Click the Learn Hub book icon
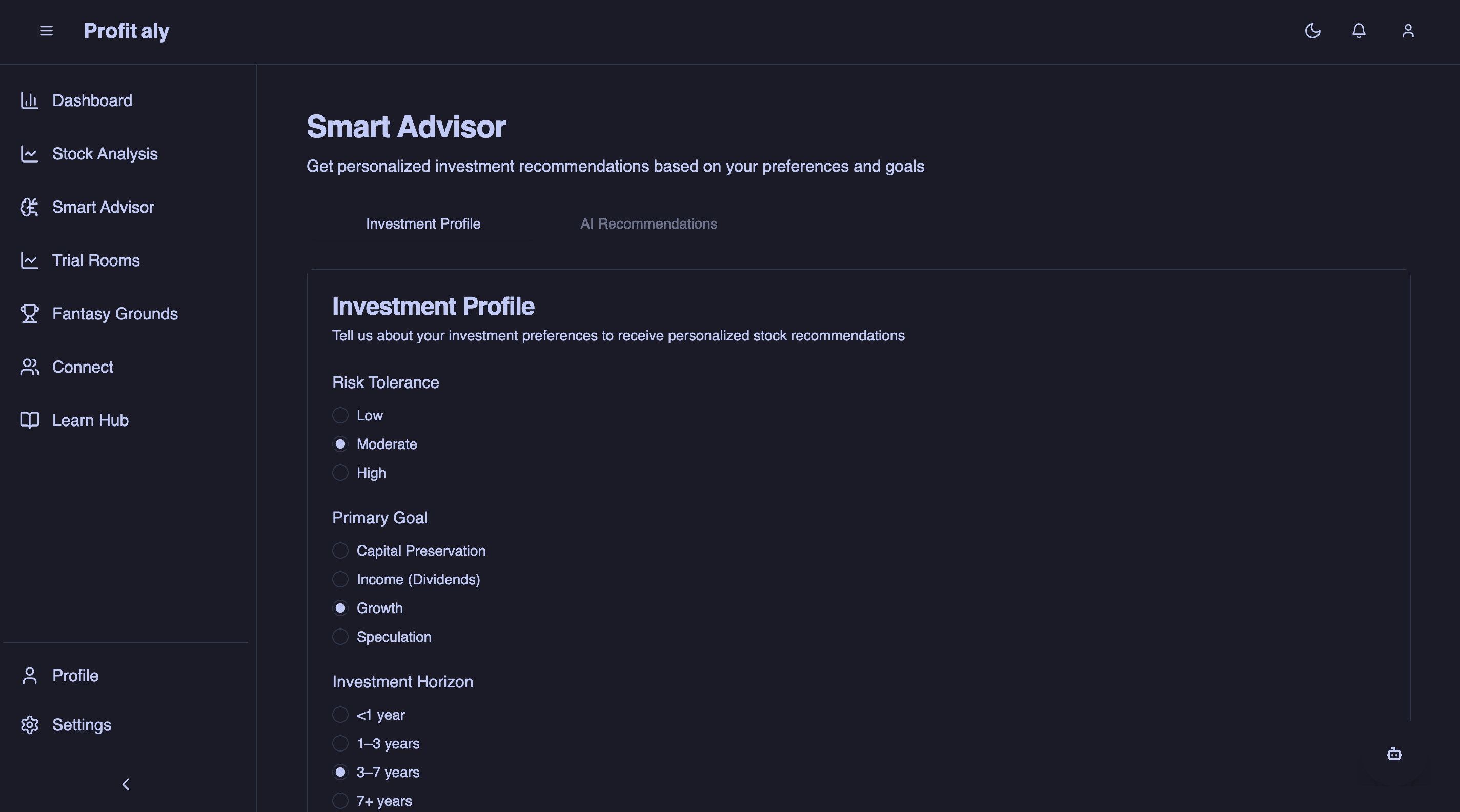Viewport: 1460px width, 812px height. (x=29, y=420)
